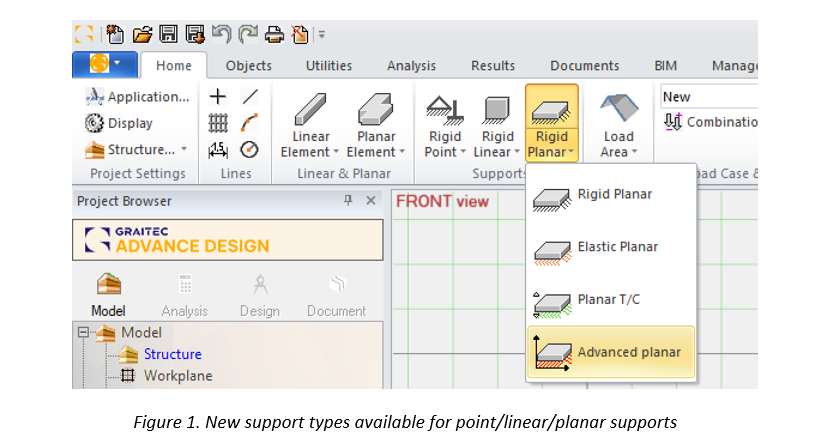826x439 pixels.
Task: Open file from quick access toolbar
Action: pyautogui.click(x=143, y=34)
